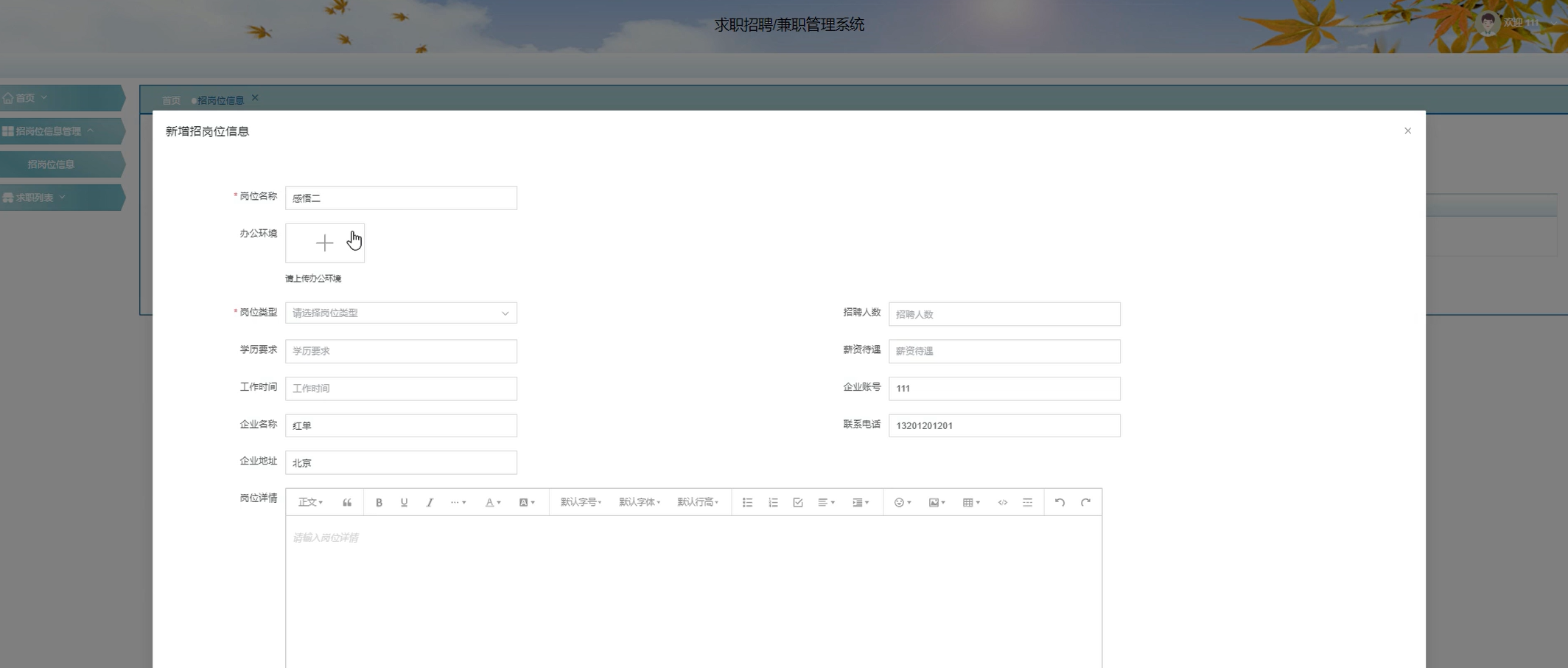Open the emoji picker
This screenshot has width=1568, height=668.
click(903, 503)
